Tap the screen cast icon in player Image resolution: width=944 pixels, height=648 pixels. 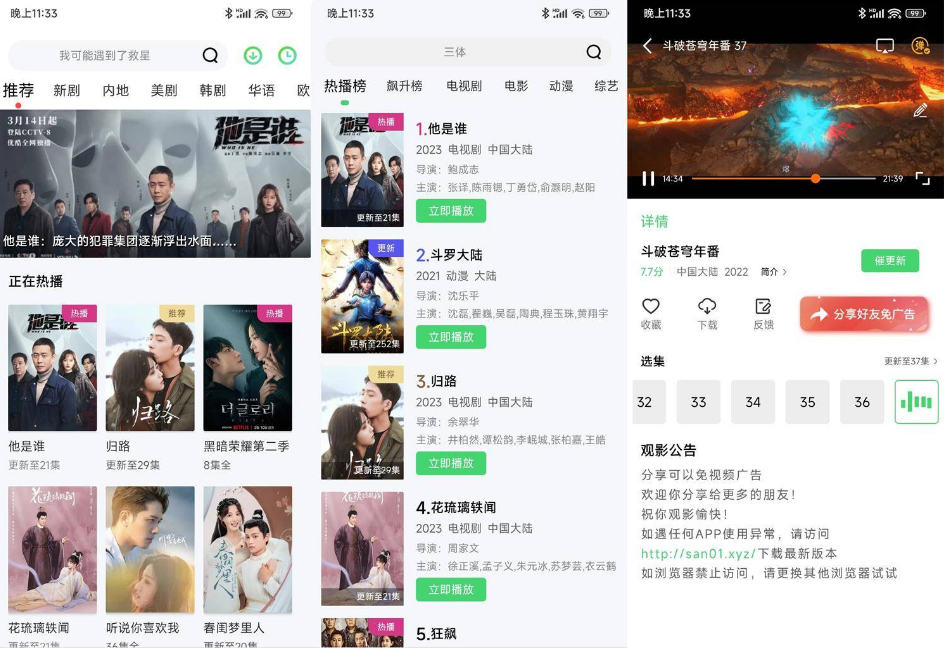(x=884, y=46)
